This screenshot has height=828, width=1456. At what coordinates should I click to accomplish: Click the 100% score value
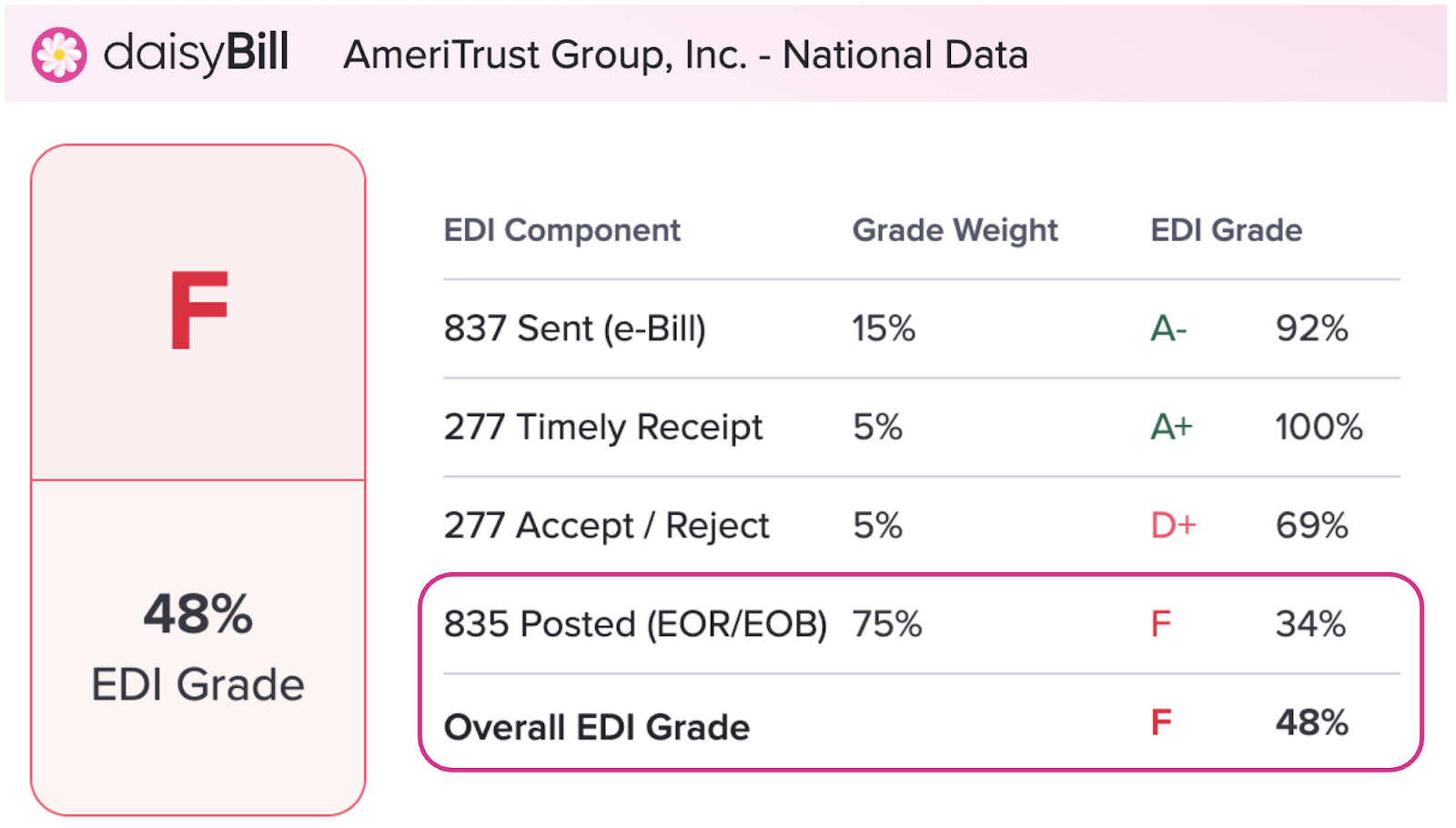pyautogui.click(x=1319, y=427)
